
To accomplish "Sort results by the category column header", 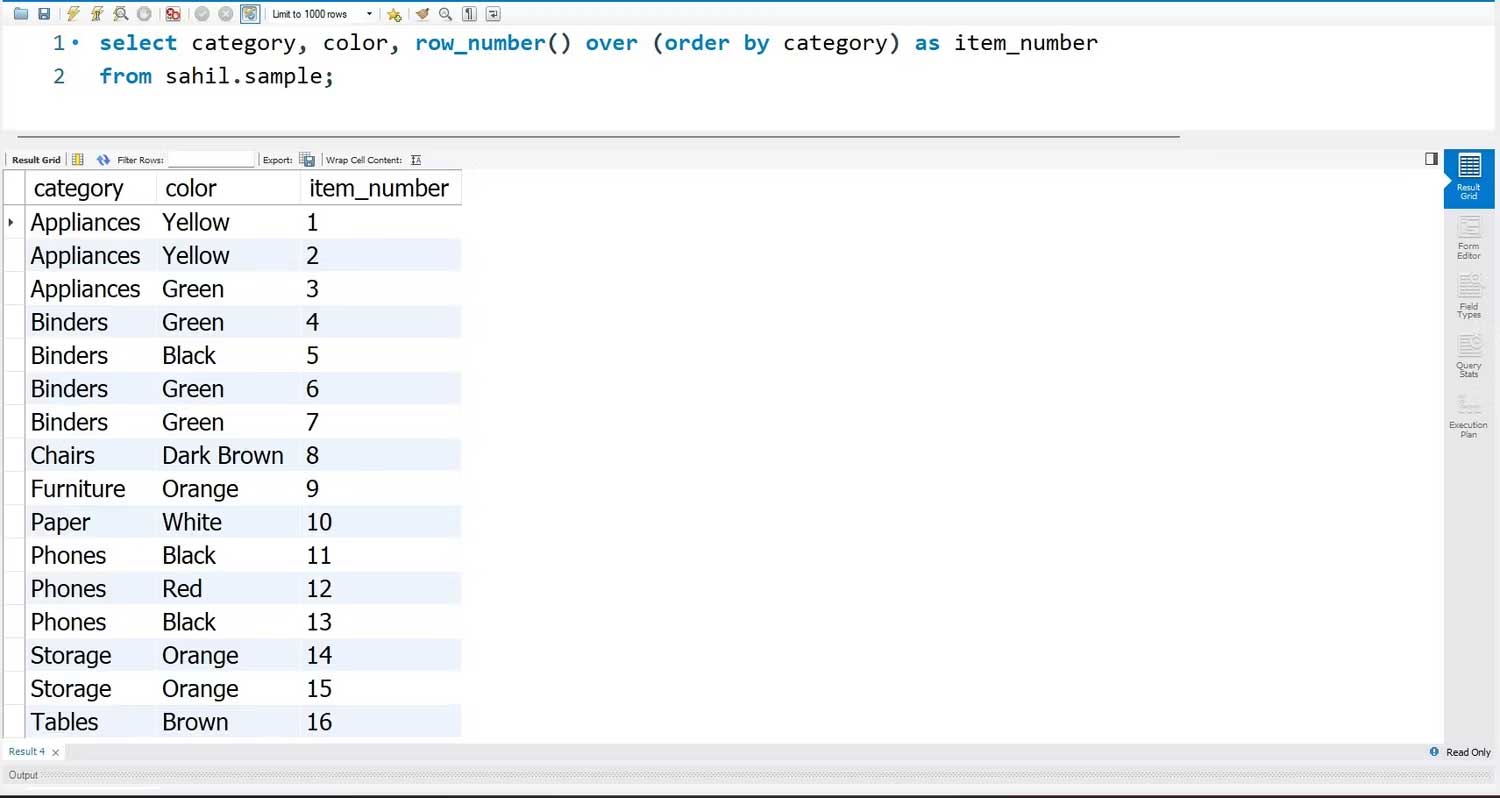I will coord(78,188).
